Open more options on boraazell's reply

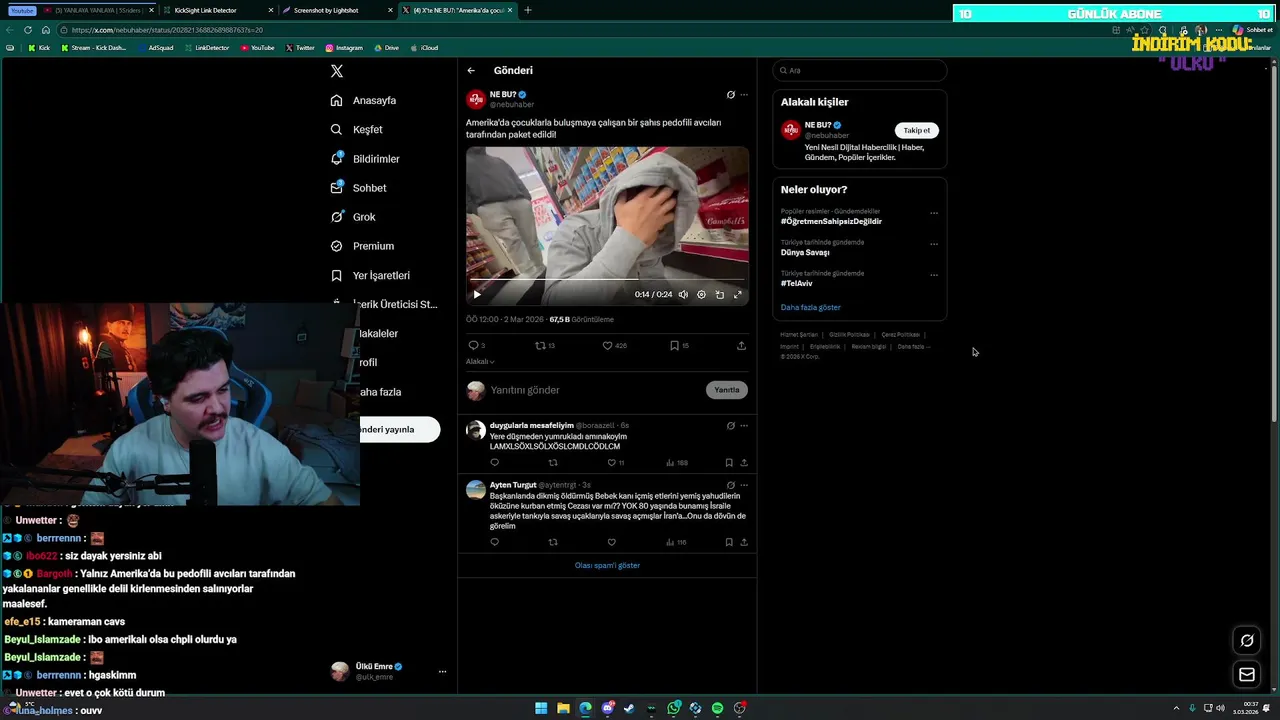click(743, 426)
